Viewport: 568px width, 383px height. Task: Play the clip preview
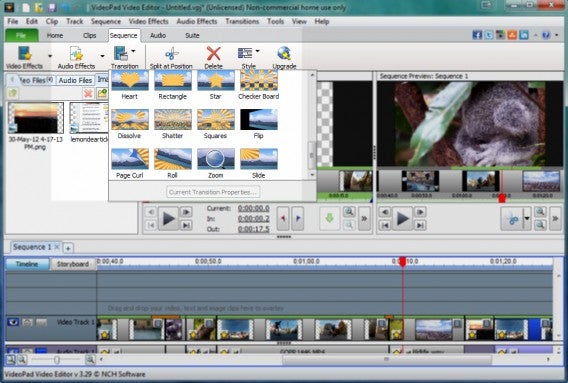(x=169, y=218)
